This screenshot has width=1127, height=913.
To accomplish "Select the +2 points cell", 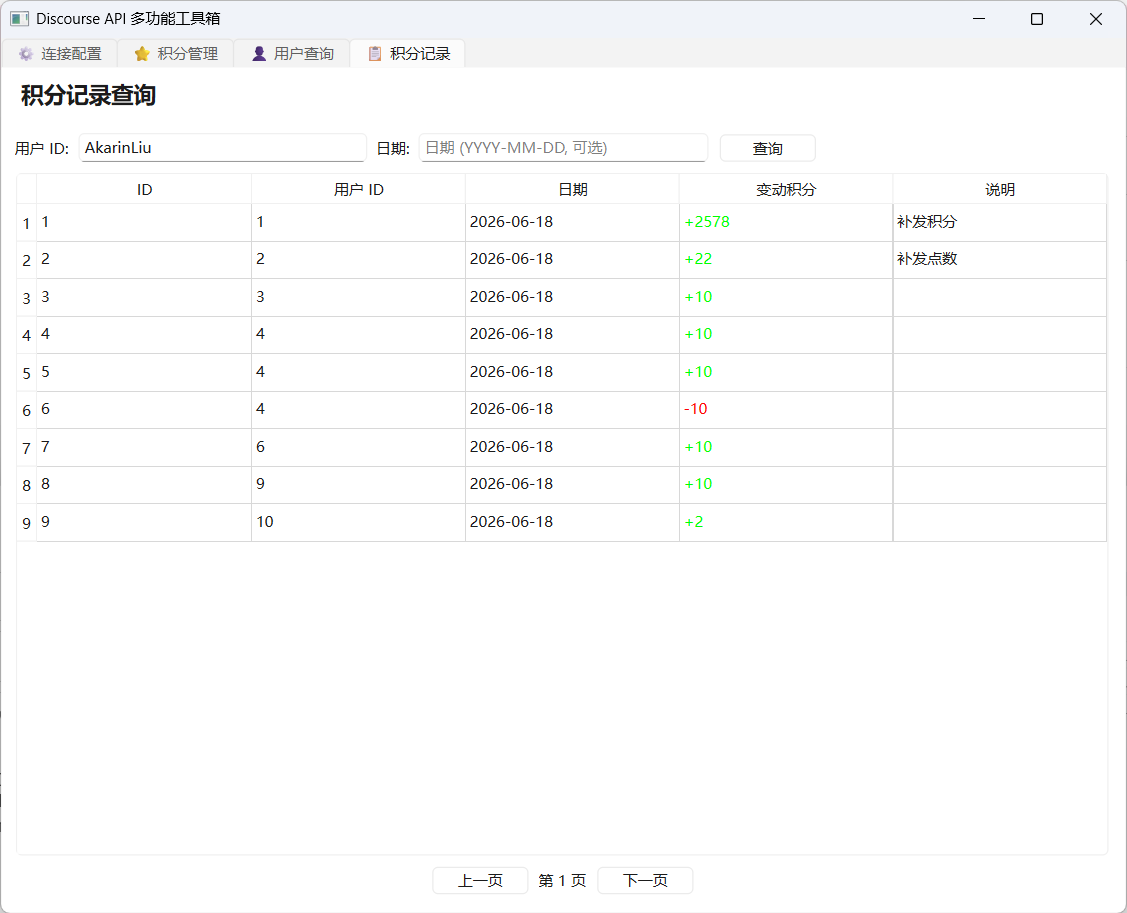I will click(x=786, y=523).
